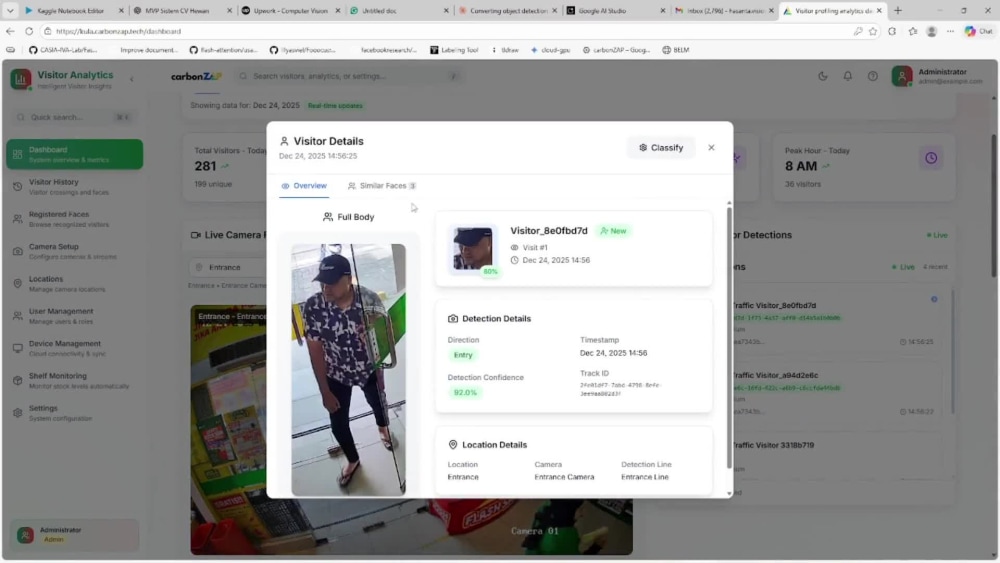
Task: Bookmark this page with star icon
Action: coord(873,31)
